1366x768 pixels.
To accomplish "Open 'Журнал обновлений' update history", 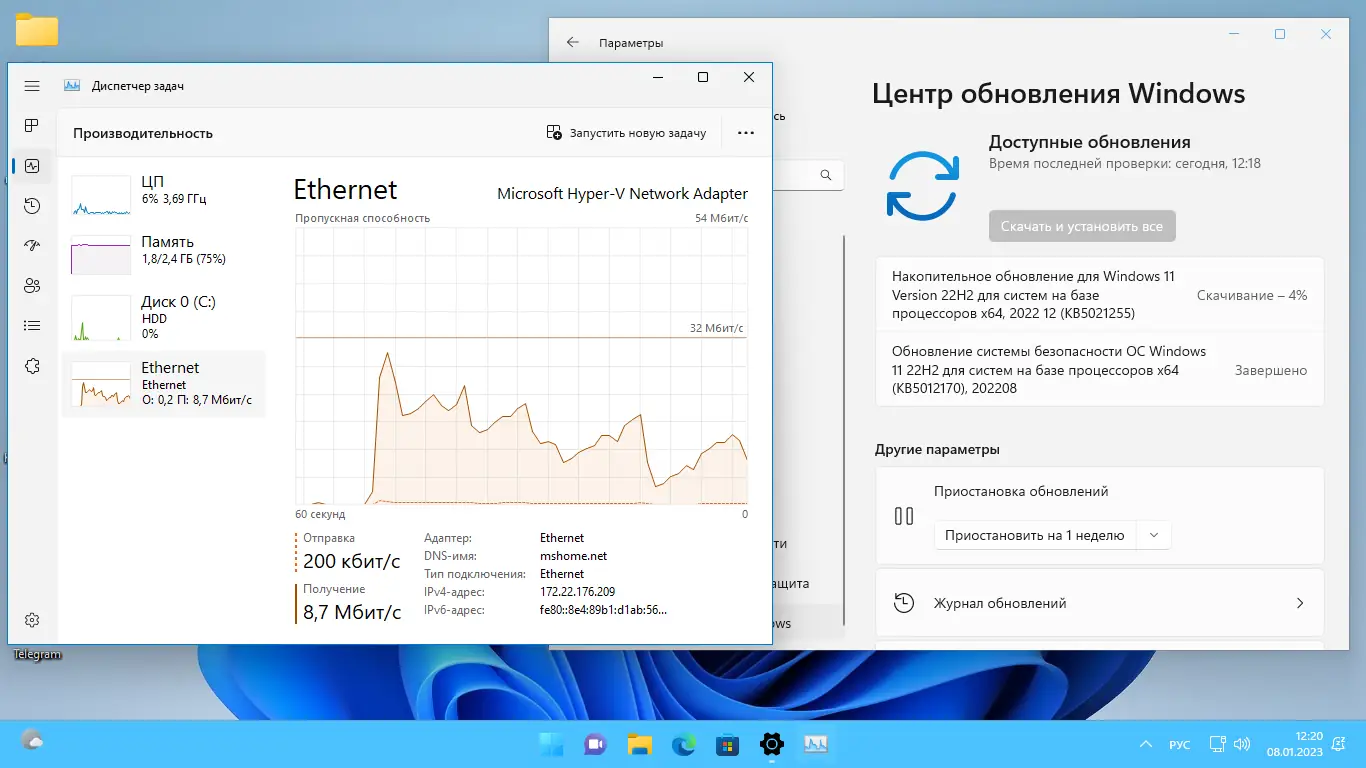I will pos(1100,603).
